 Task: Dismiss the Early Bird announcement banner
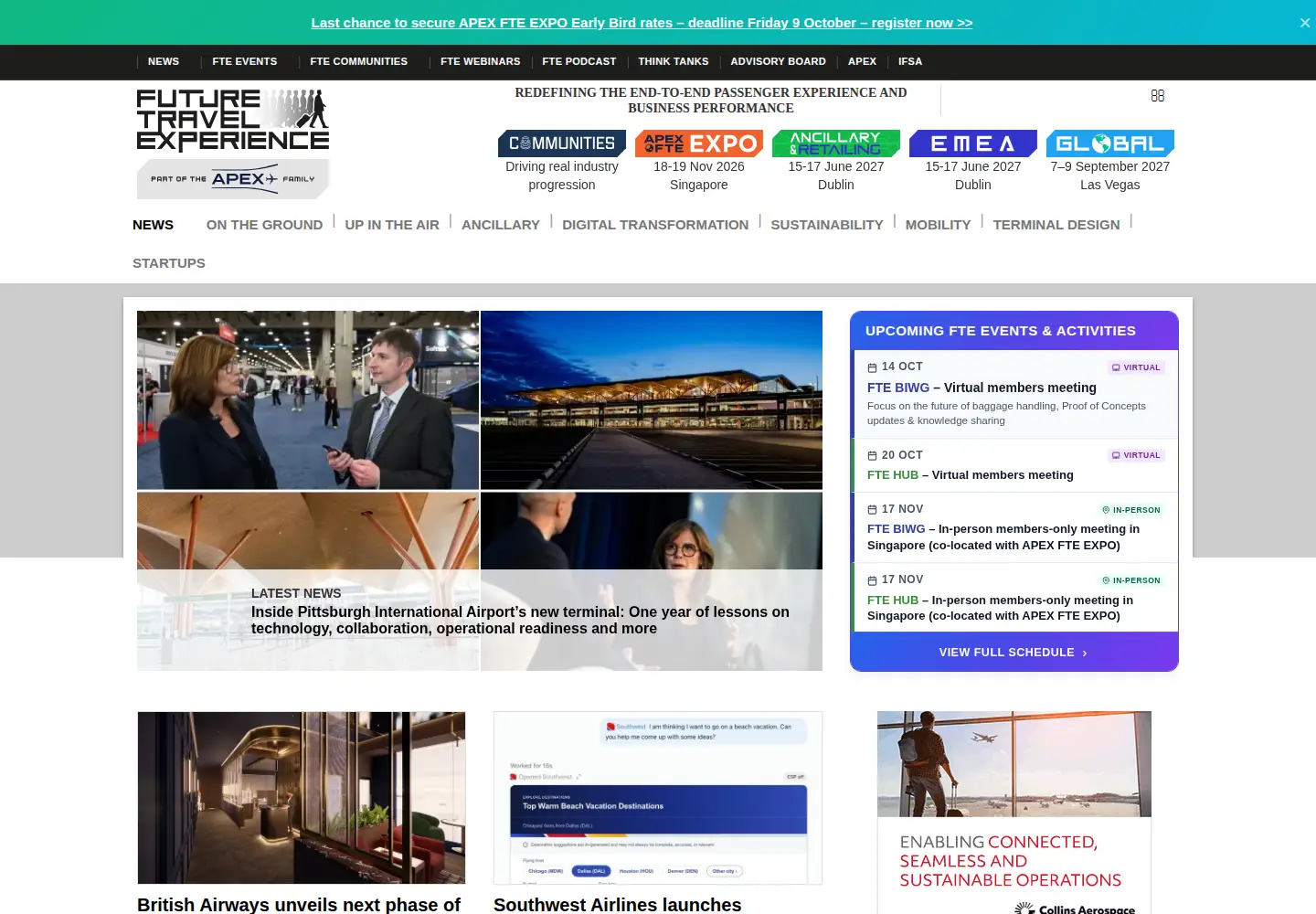[x=1304, y=23]
